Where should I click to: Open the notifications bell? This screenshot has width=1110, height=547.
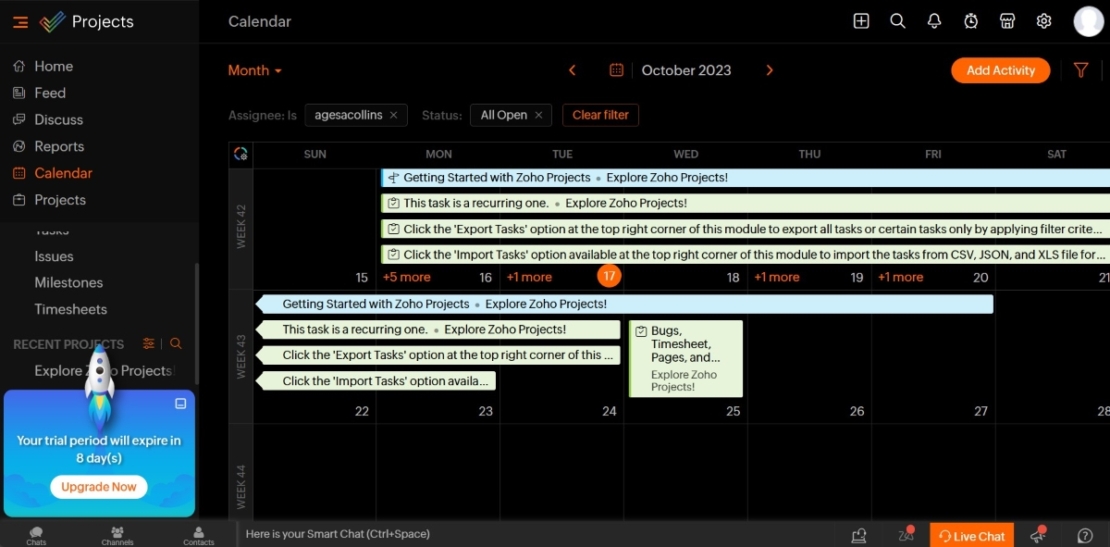tap(934, 21)
